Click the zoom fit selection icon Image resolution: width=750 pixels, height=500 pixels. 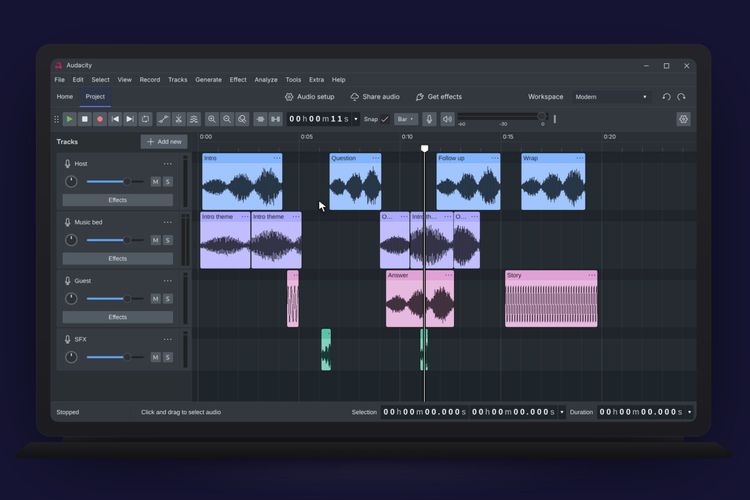tap(243, 119)
